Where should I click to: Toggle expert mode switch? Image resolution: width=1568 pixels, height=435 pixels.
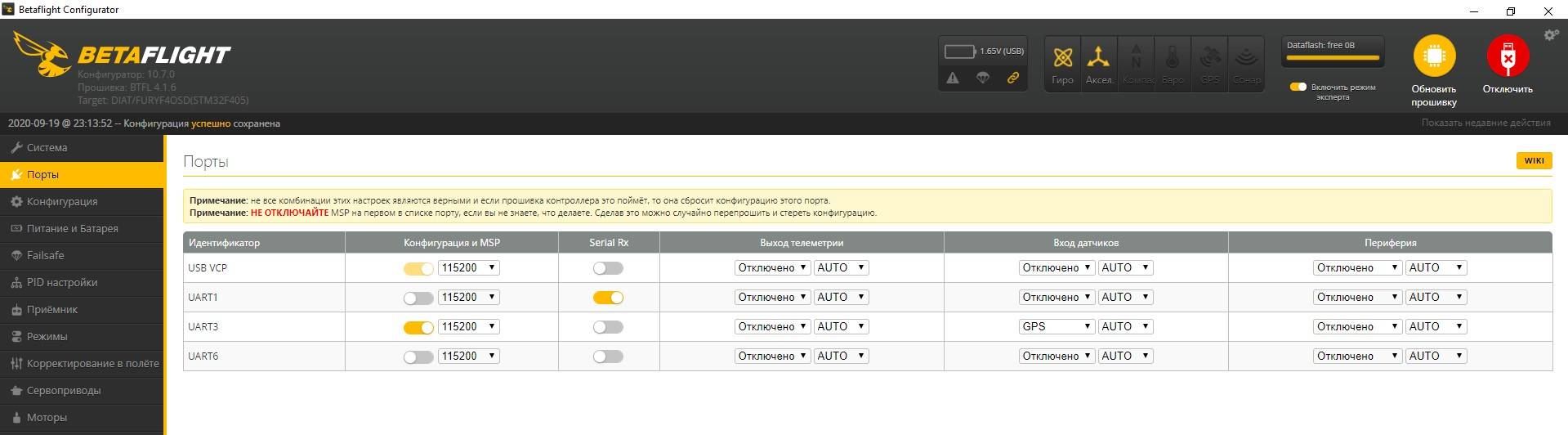(x=1298, y=87)
